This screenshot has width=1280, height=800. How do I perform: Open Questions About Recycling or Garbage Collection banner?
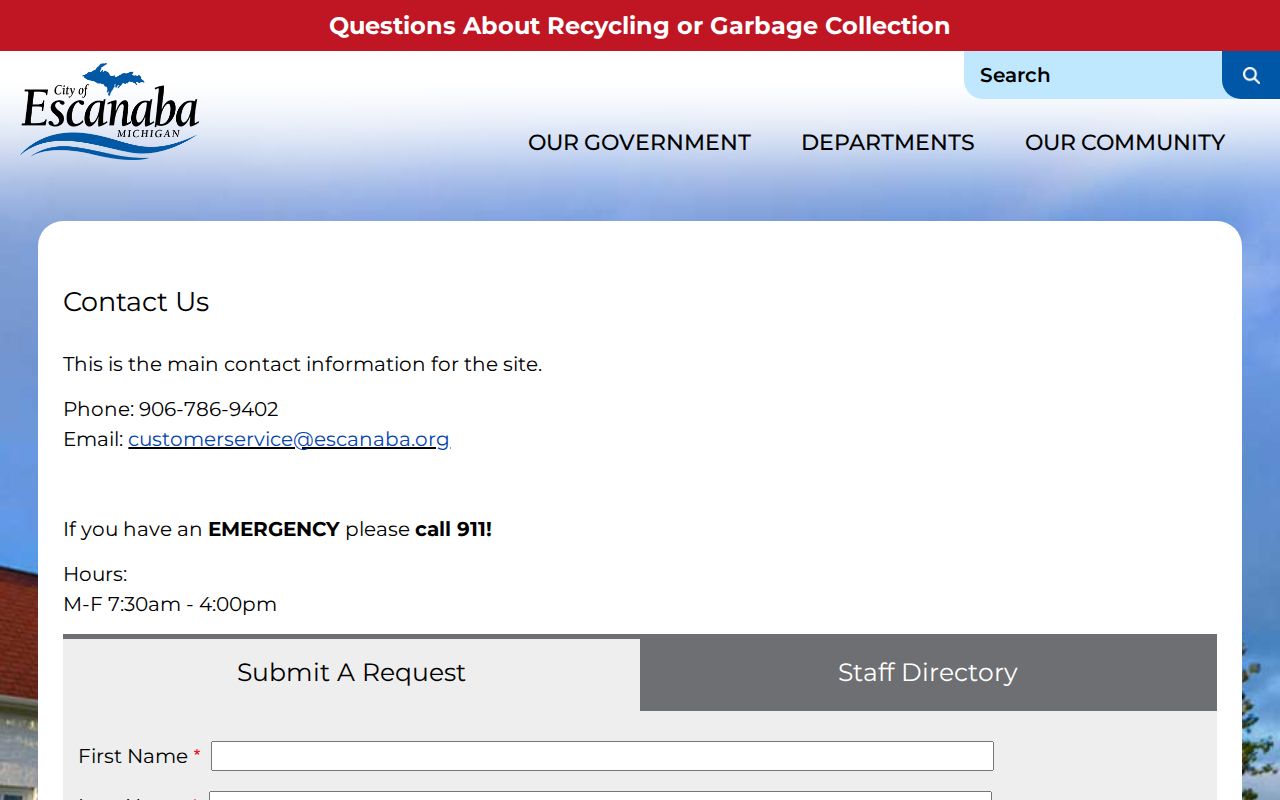click(x=640, y=25)
